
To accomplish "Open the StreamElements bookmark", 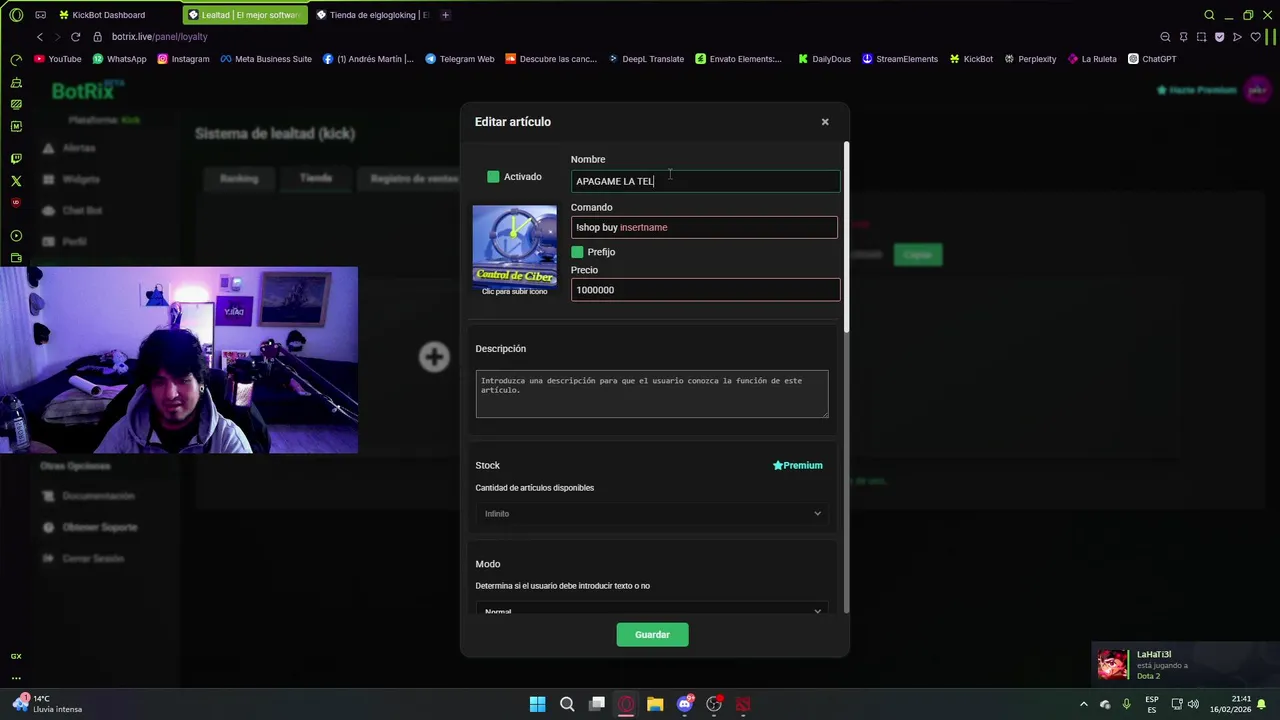I will tap(900, 59).
